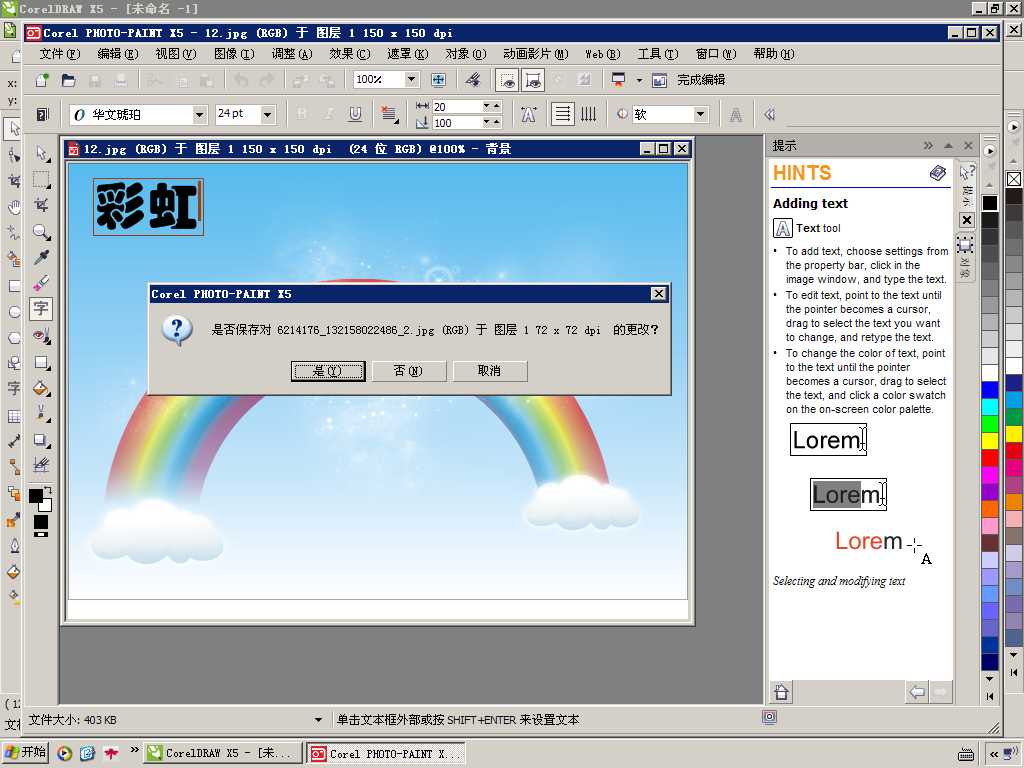Click the property bar options icon at far left
This screenshot has height=768, width=1024.
(42, 115)
